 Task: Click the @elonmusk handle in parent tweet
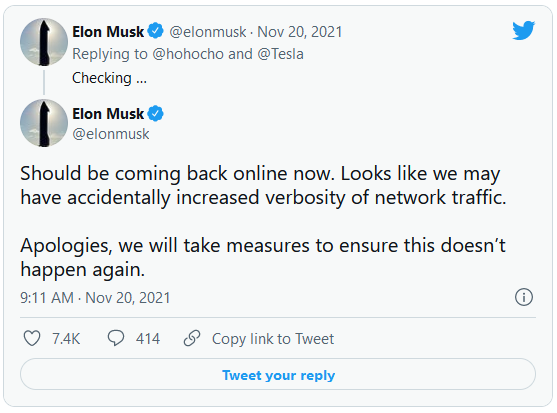[207, 32]
